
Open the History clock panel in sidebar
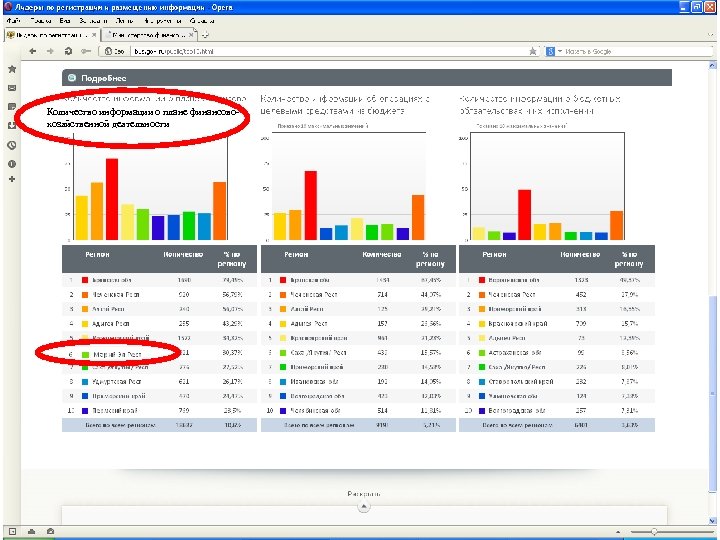click(x=12, y=145)
